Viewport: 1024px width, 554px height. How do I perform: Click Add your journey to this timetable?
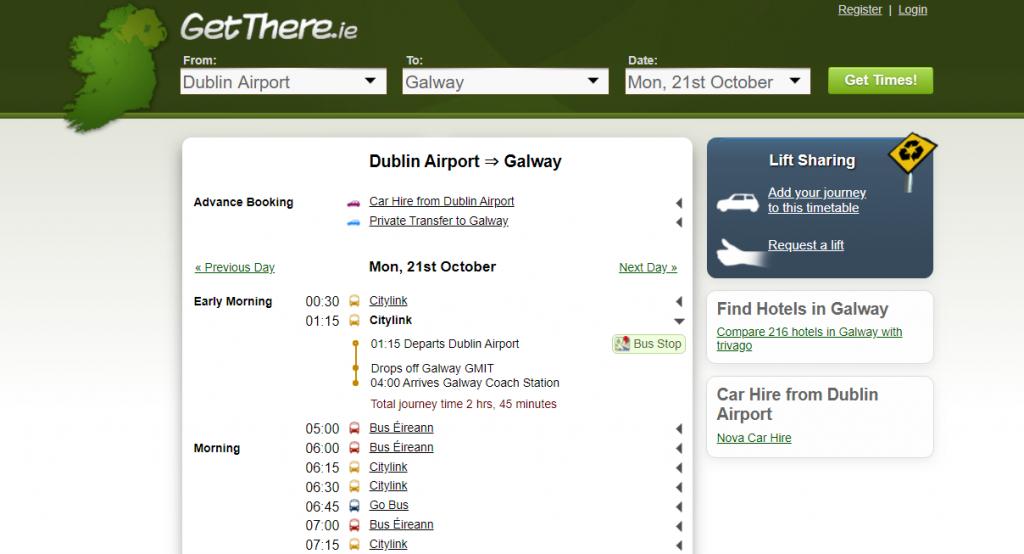point(817,200)
